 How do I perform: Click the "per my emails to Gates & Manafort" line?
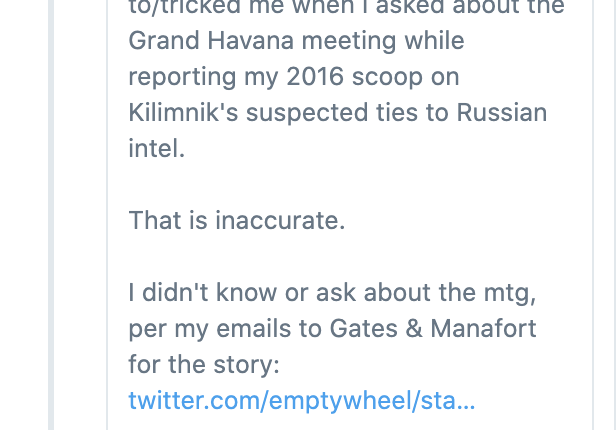[x=332, y=329]
